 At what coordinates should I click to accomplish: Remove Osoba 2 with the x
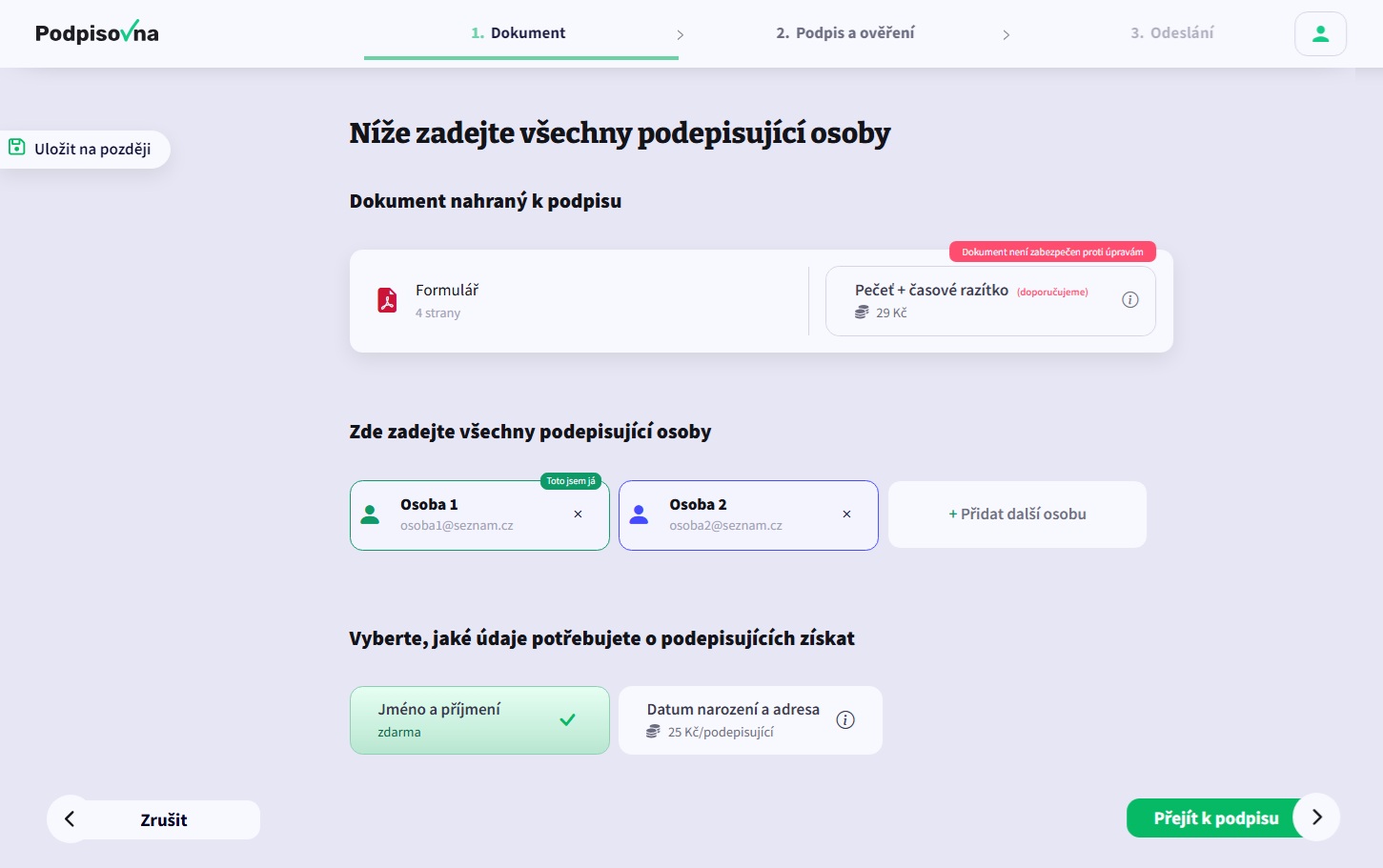coord(846,515)
